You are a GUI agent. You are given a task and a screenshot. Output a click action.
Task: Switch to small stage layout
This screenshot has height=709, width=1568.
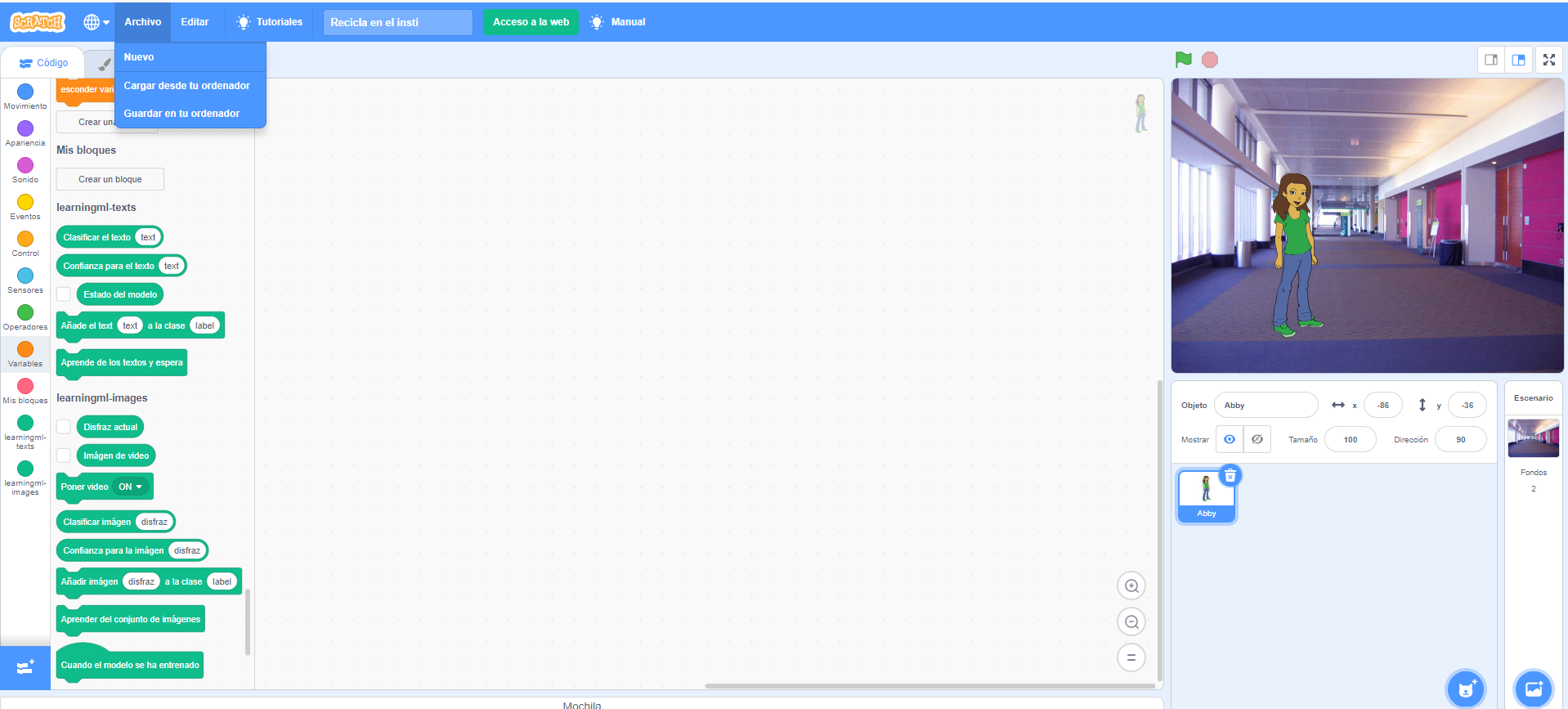[1491, 60]
